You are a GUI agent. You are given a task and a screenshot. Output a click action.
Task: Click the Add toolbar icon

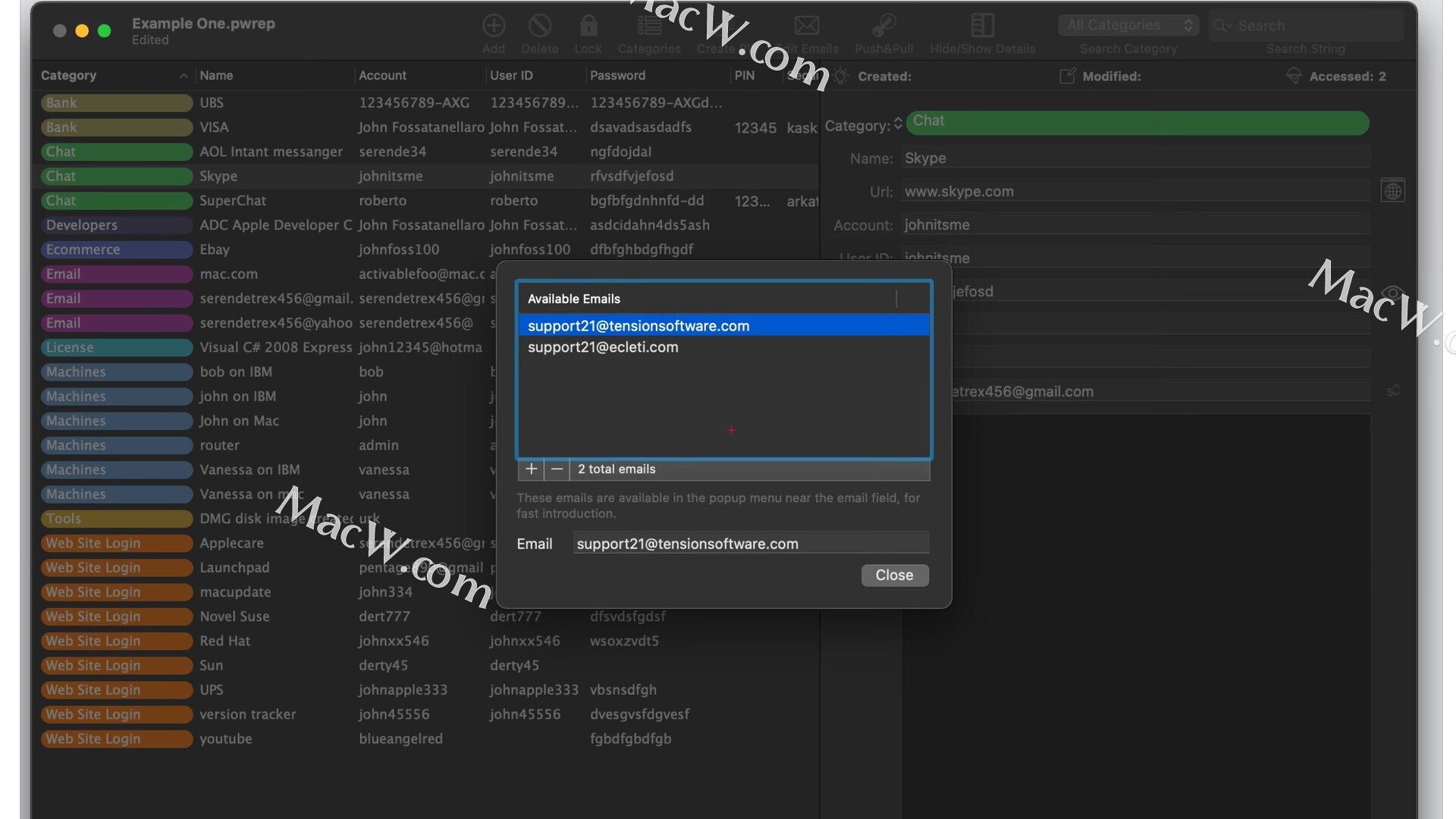(x=493, y=26)
